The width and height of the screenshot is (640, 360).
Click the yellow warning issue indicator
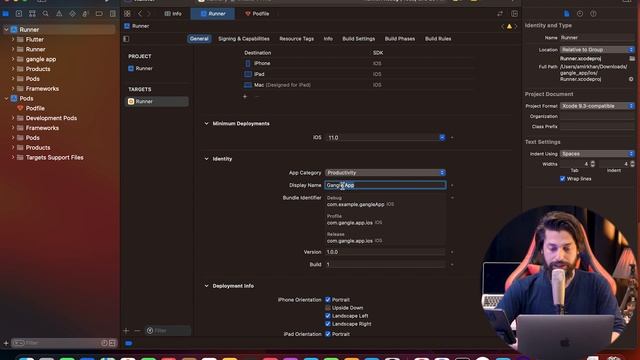509,26
